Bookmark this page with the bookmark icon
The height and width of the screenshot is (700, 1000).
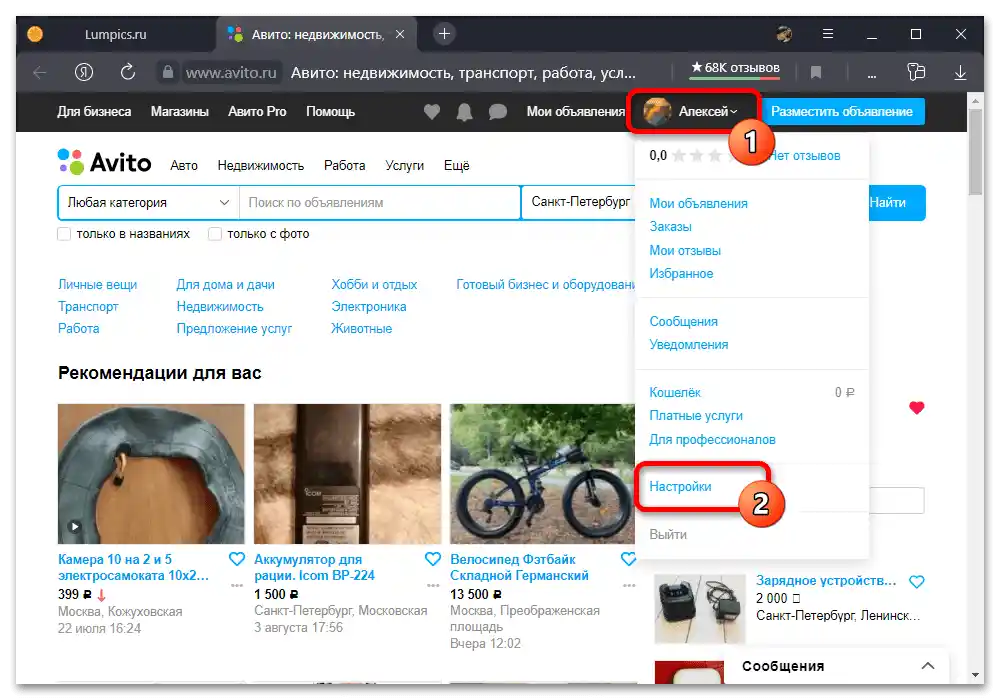point(816,73)
